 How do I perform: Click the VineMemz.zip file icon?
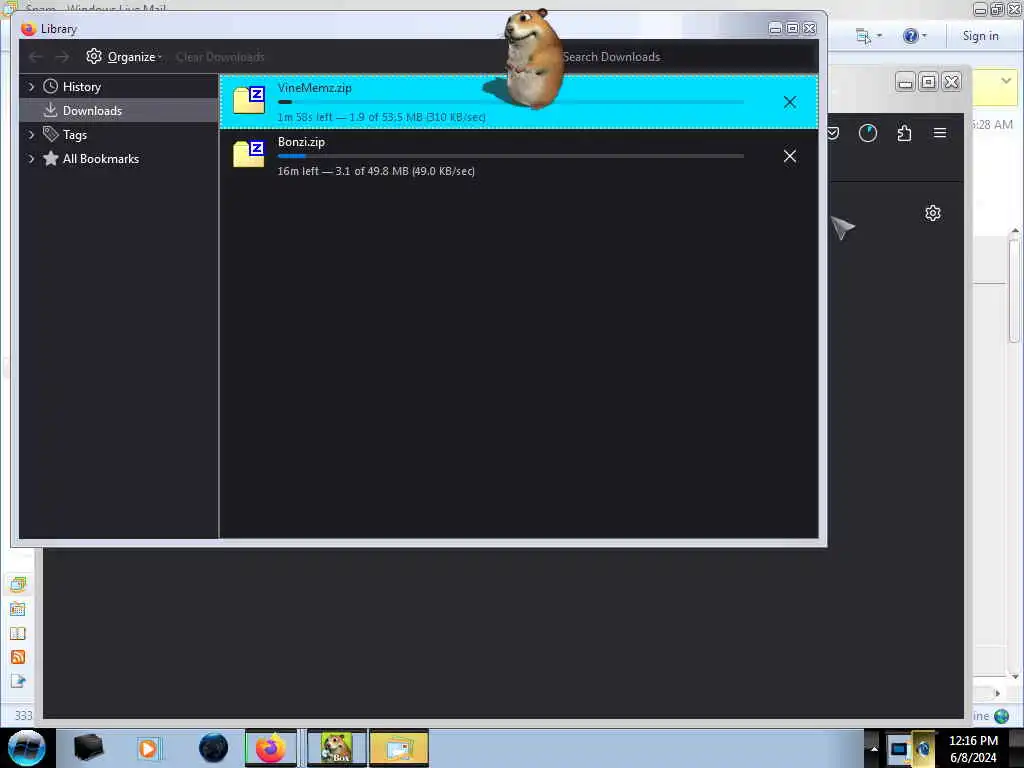(249, 100)
